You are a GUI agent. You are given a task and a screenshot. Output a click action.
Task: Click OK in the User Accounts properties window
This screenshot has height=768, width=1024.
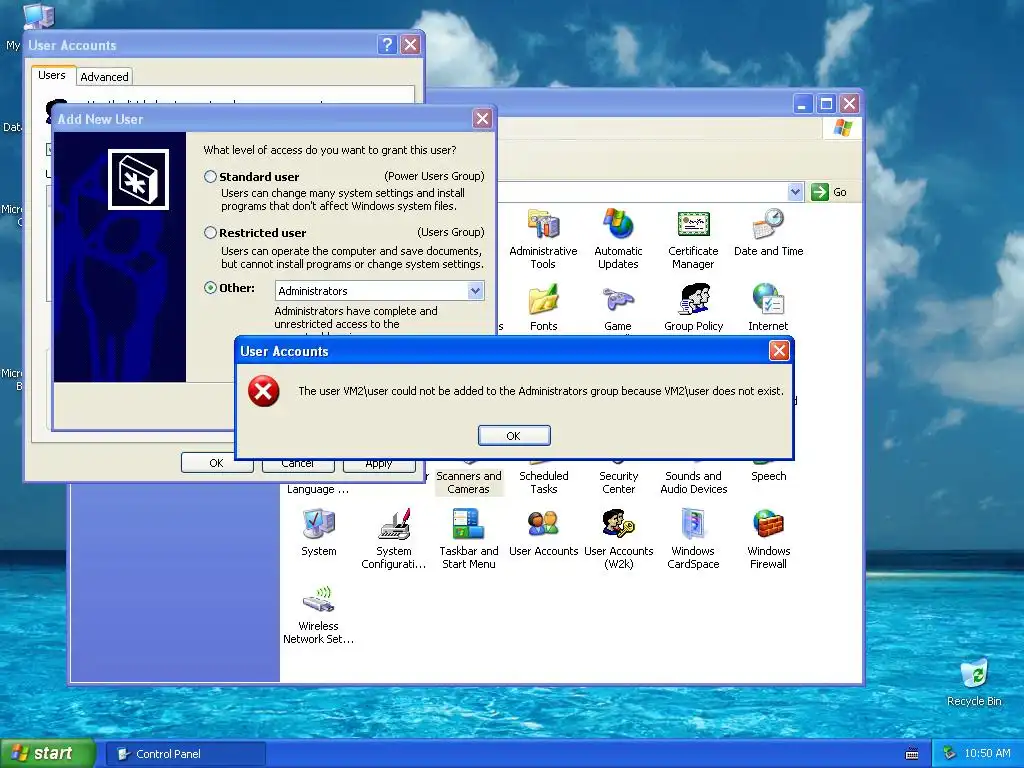point(217,463)
